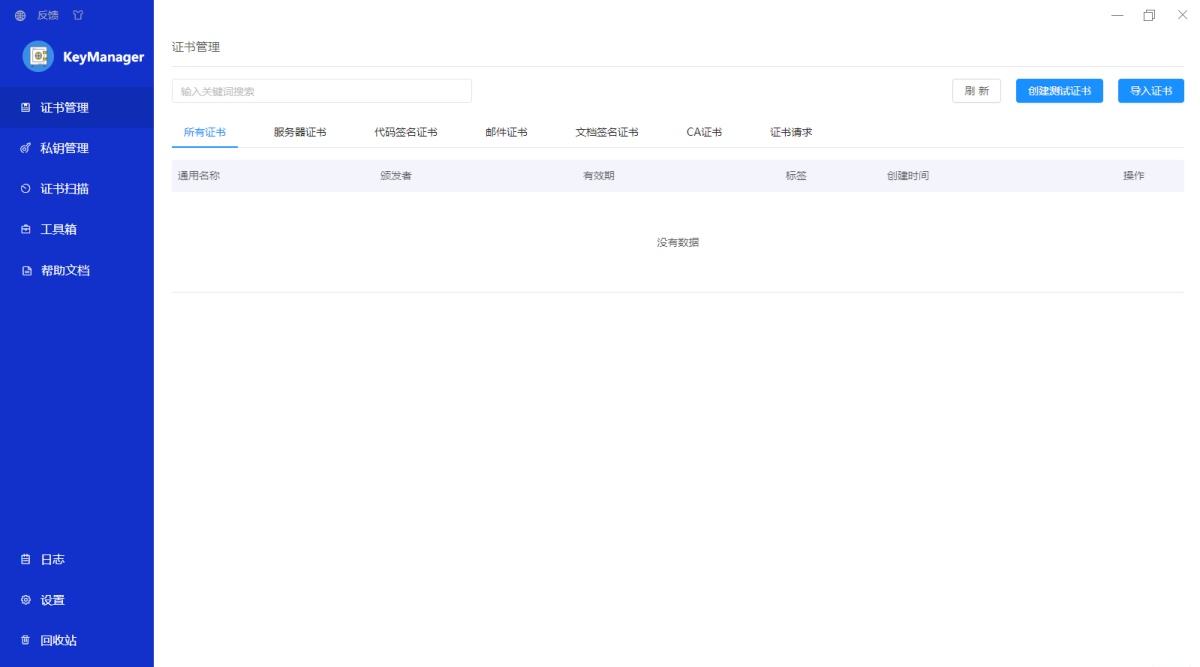This screenshot has height=667, width=1200.
Task: View the 日志 log page
Action: (52, 559)
